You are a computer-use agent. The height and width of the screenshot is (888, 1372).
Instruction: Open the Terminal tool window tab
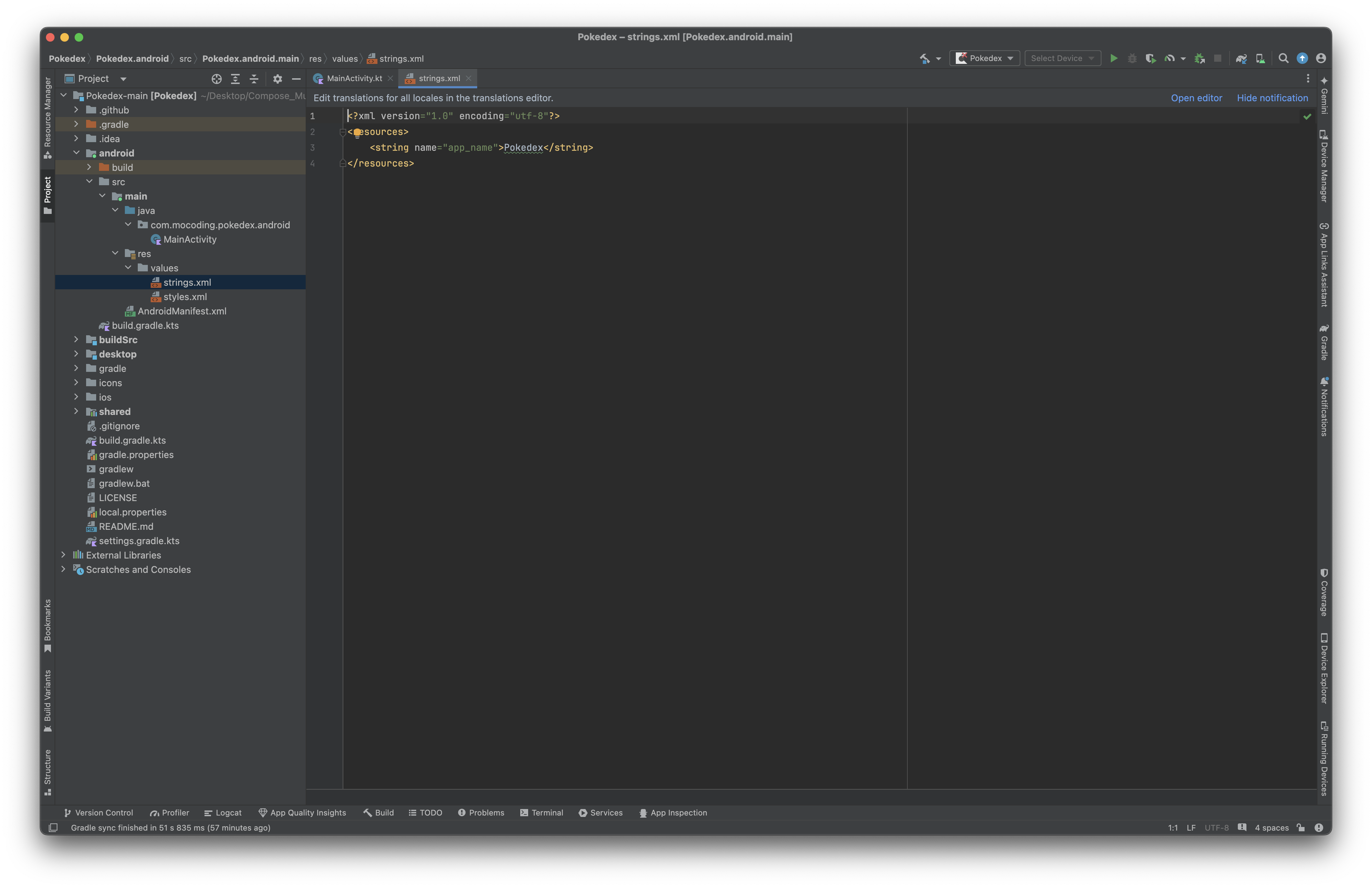pyautogui.click(x=541, y=813)
